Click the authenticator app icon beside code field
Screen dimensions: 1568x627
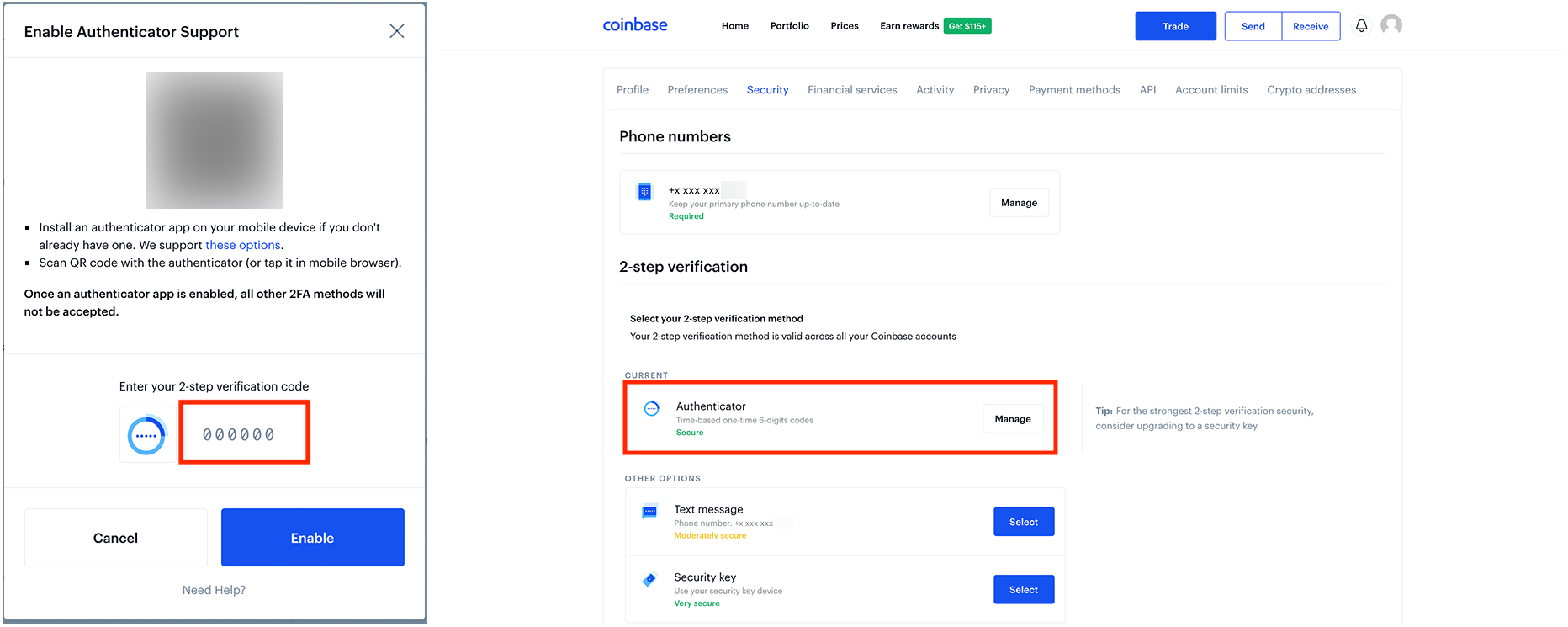click(x=147, y=435)
